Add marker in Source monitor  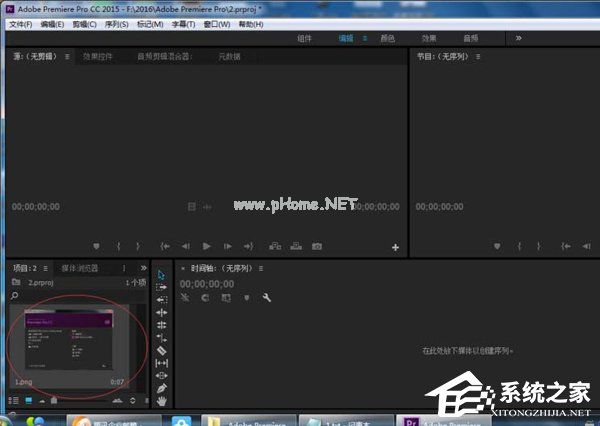(96, 246)
